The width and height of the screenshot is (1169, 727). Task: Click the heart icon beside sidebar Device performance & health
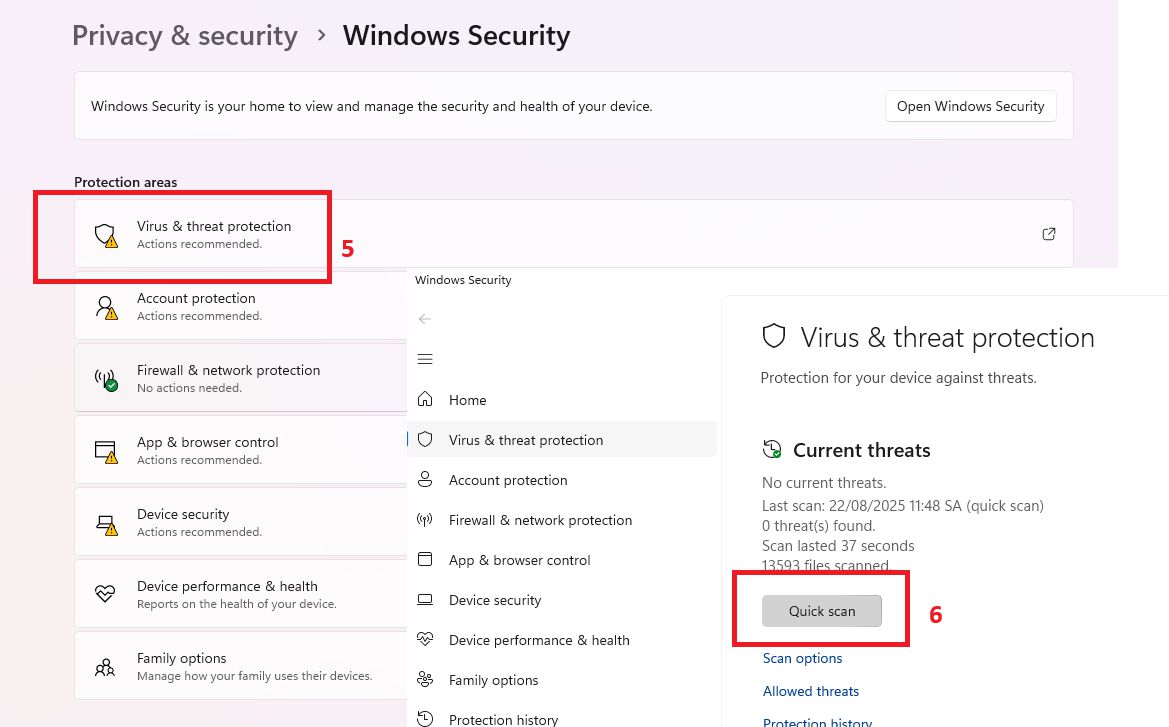click(x=425, y=639)
